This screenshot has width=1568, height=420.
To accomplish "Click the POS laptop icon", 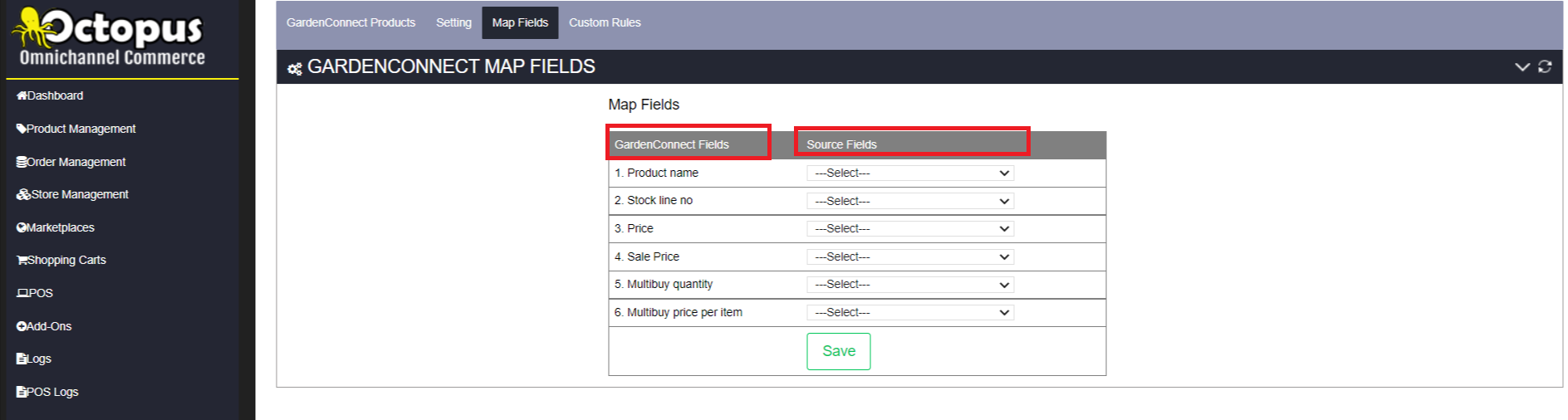I will click(22, 293).
